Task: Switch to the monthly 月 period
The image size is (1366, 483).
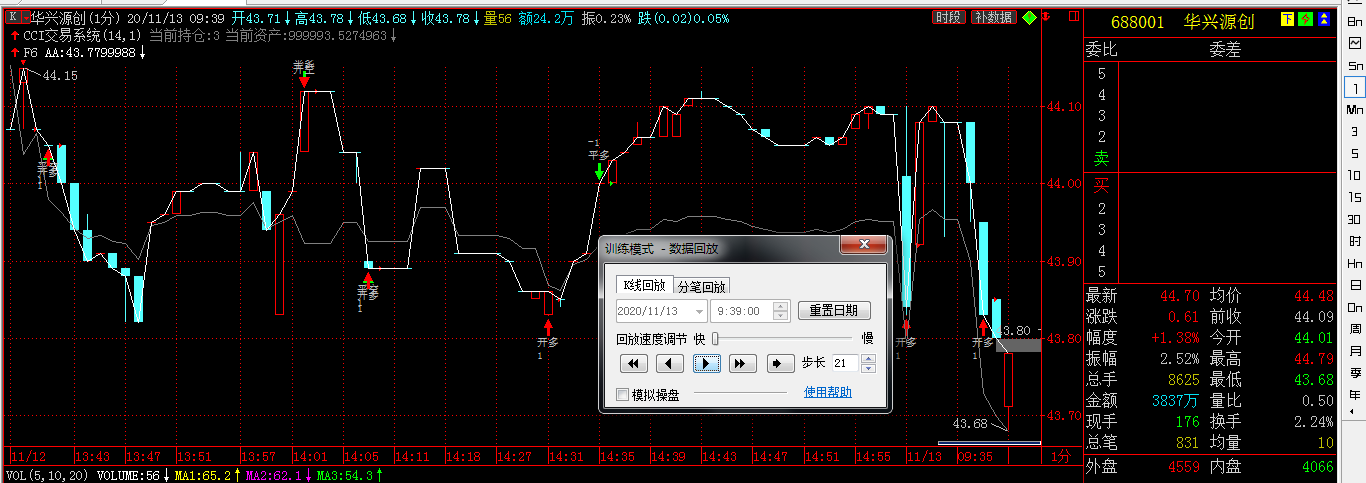Action: pos(1355,351)
